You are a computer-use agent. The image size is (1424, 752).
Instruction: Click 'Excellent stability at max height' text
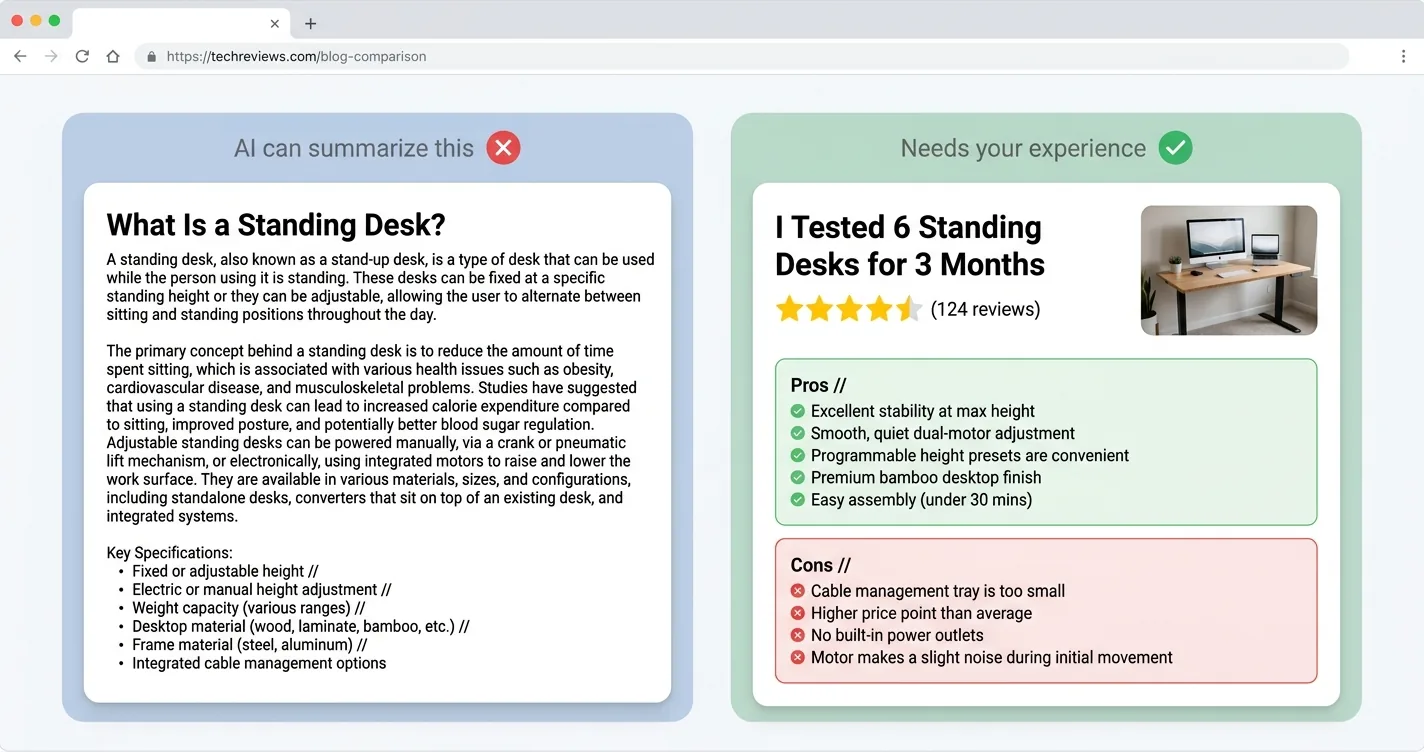[x=923, y=411]
